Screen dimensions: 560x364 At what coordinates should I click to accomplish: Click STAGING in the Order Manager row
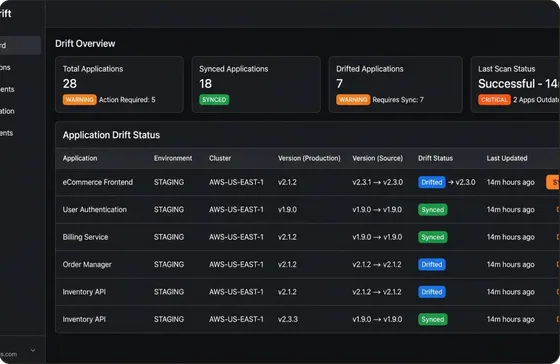[169, 265]
